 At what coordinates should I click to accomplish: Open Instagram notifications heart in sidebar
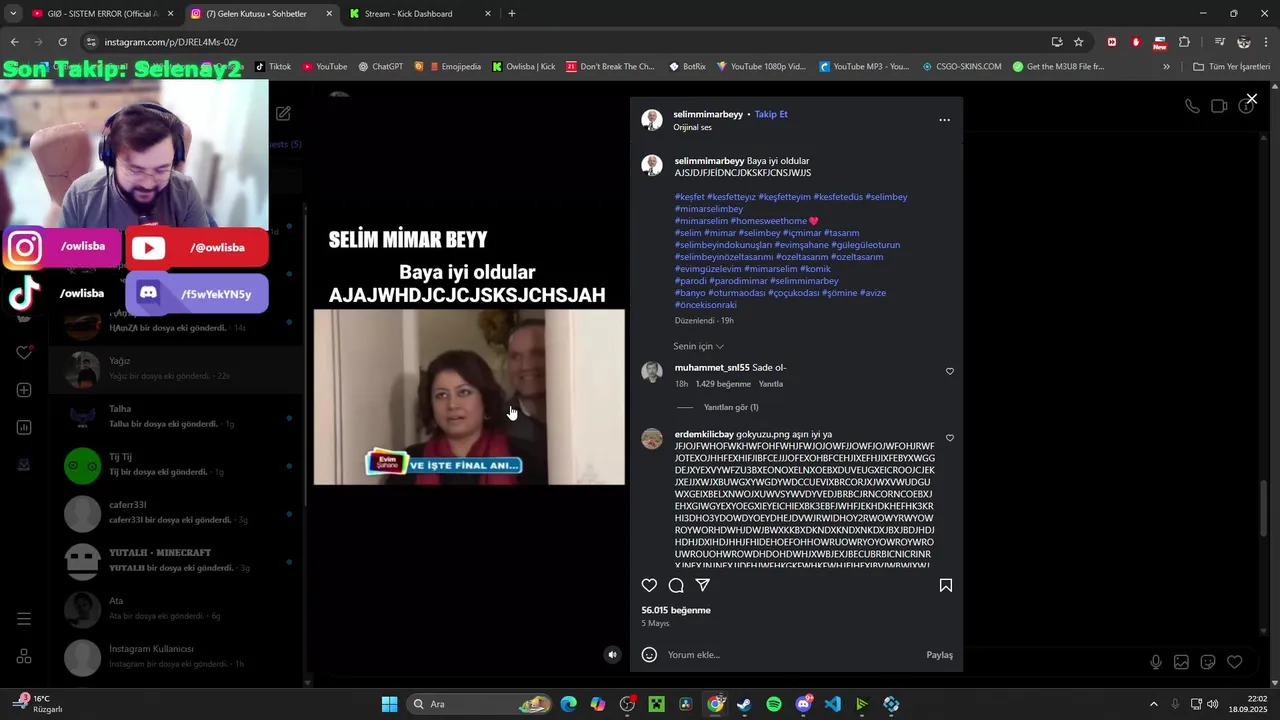click(x=24, y=353)
